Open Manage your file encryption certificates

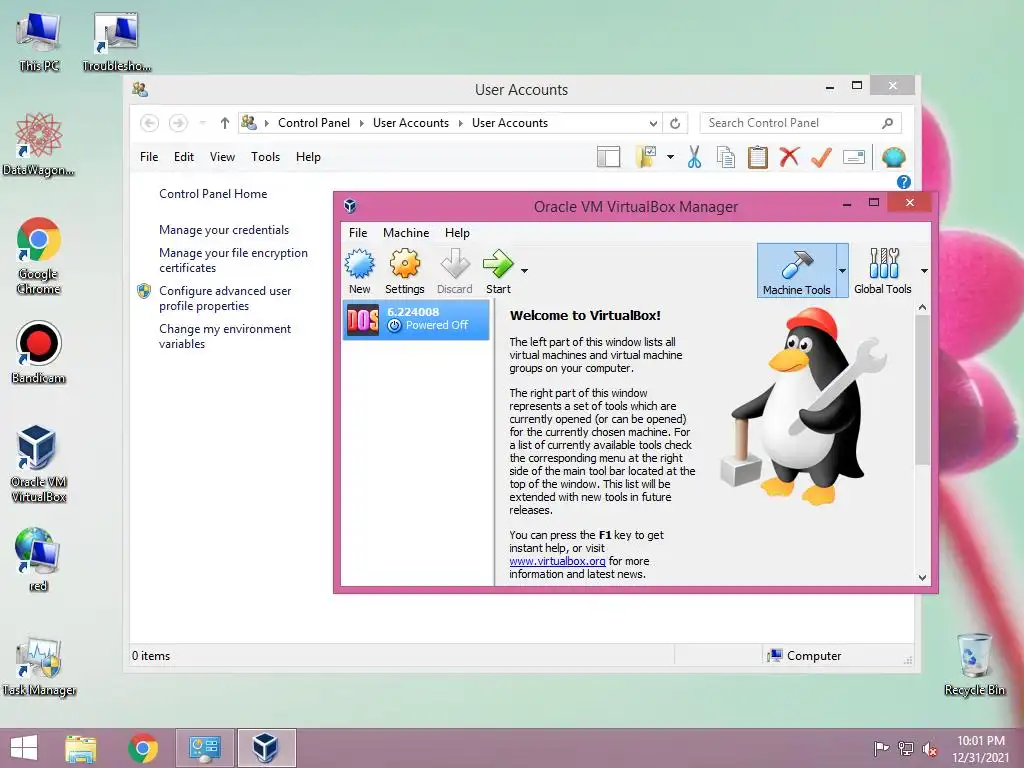tap(233, 260)
